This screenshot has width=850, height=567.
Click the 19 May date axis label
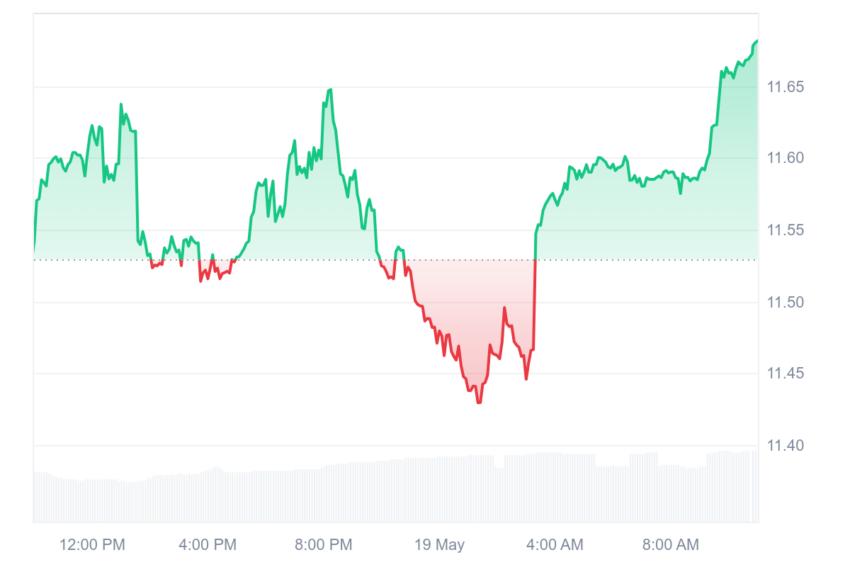point(440,544)
